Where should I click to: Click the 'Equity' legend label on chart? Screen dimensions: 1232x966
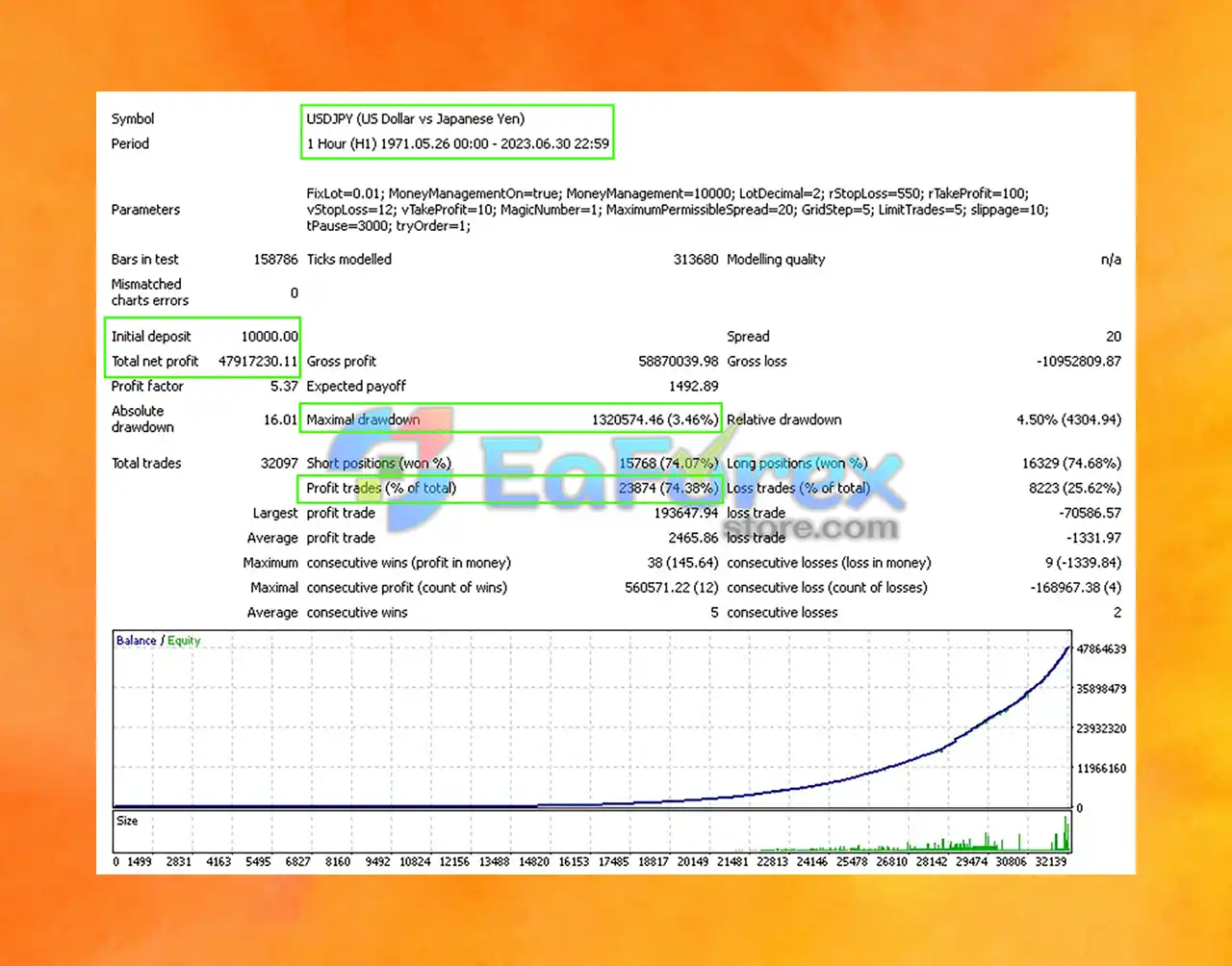tap(184, 641)
